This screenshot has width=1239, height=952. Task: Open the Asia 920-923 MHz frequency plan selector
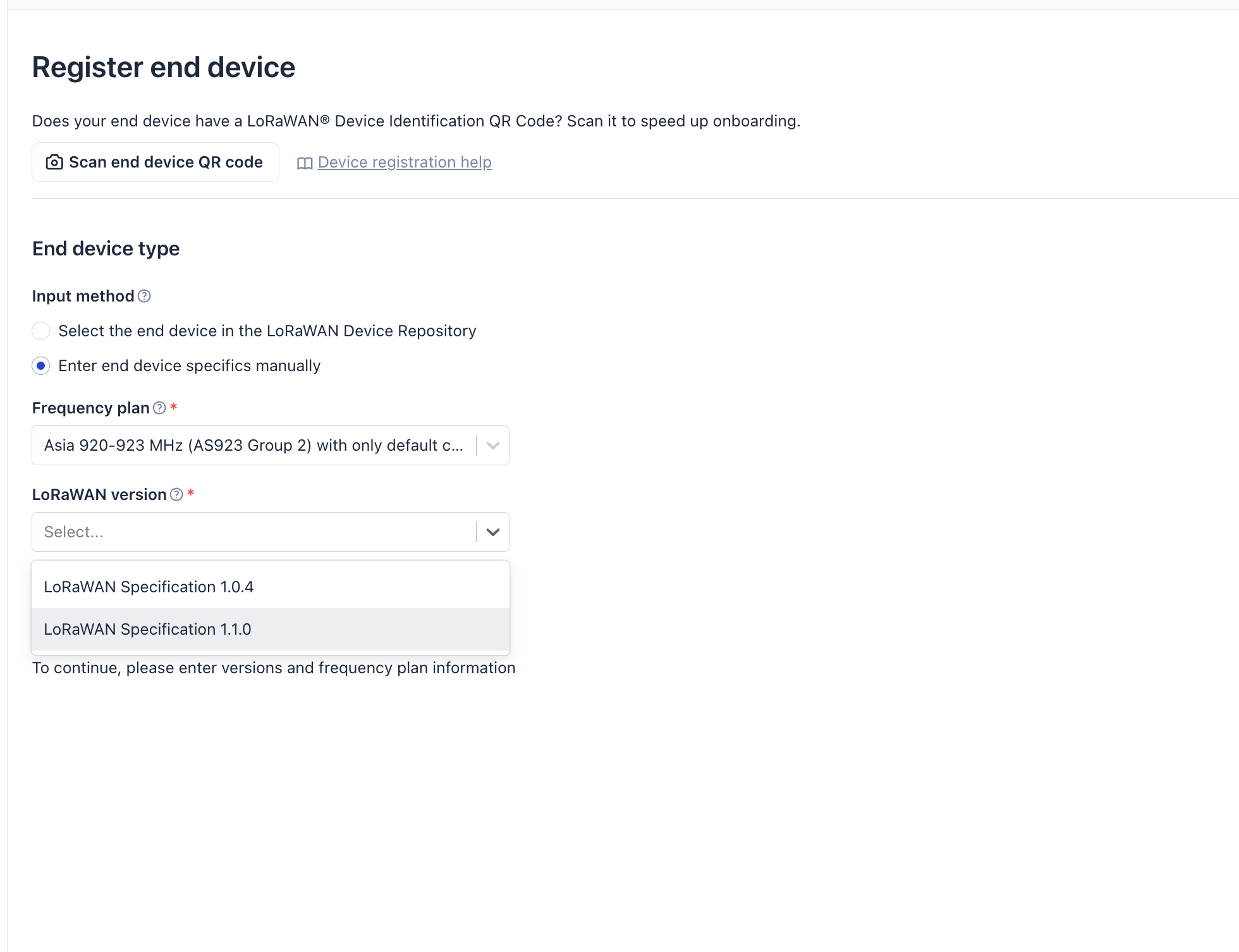(x=253, y=446)
